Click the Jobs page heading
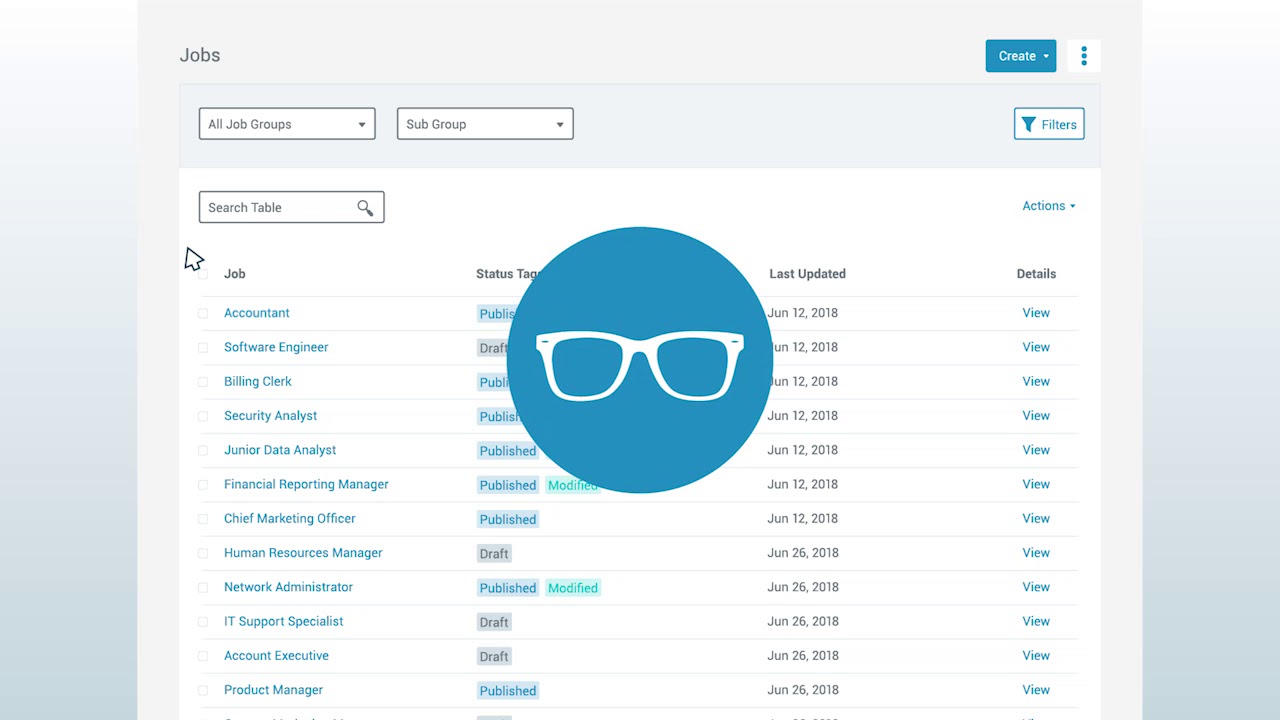The image size is (1280, 720). tap(200, 55)
